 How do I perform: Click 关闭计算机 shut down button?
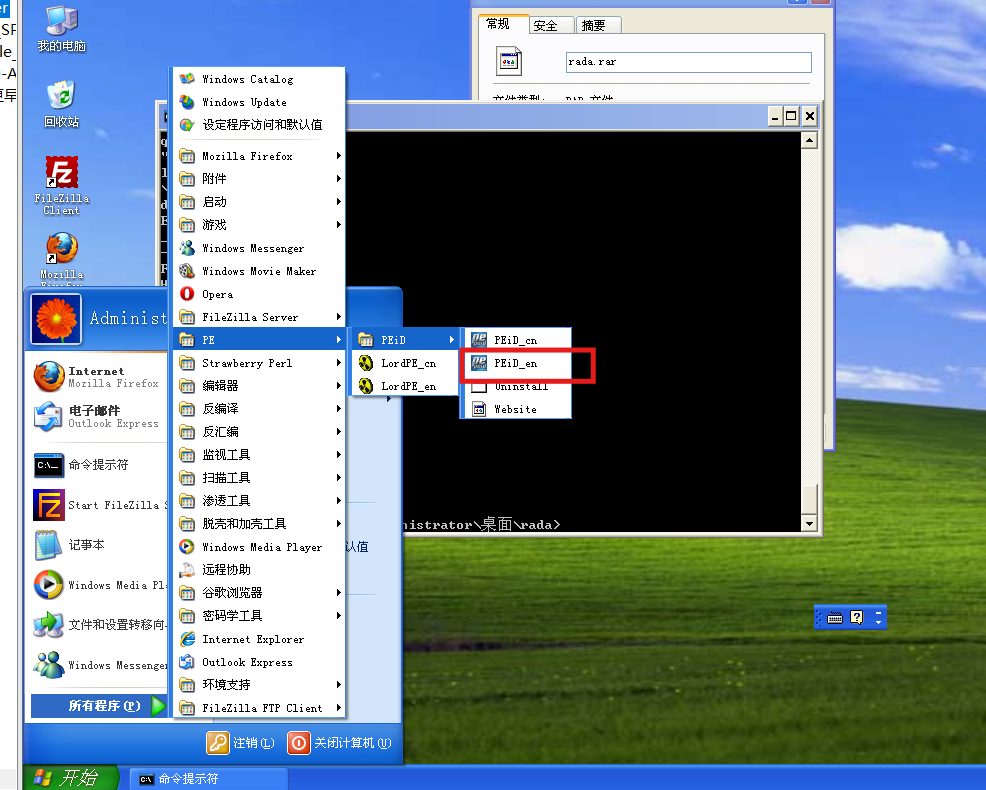[x=340, y=743]
